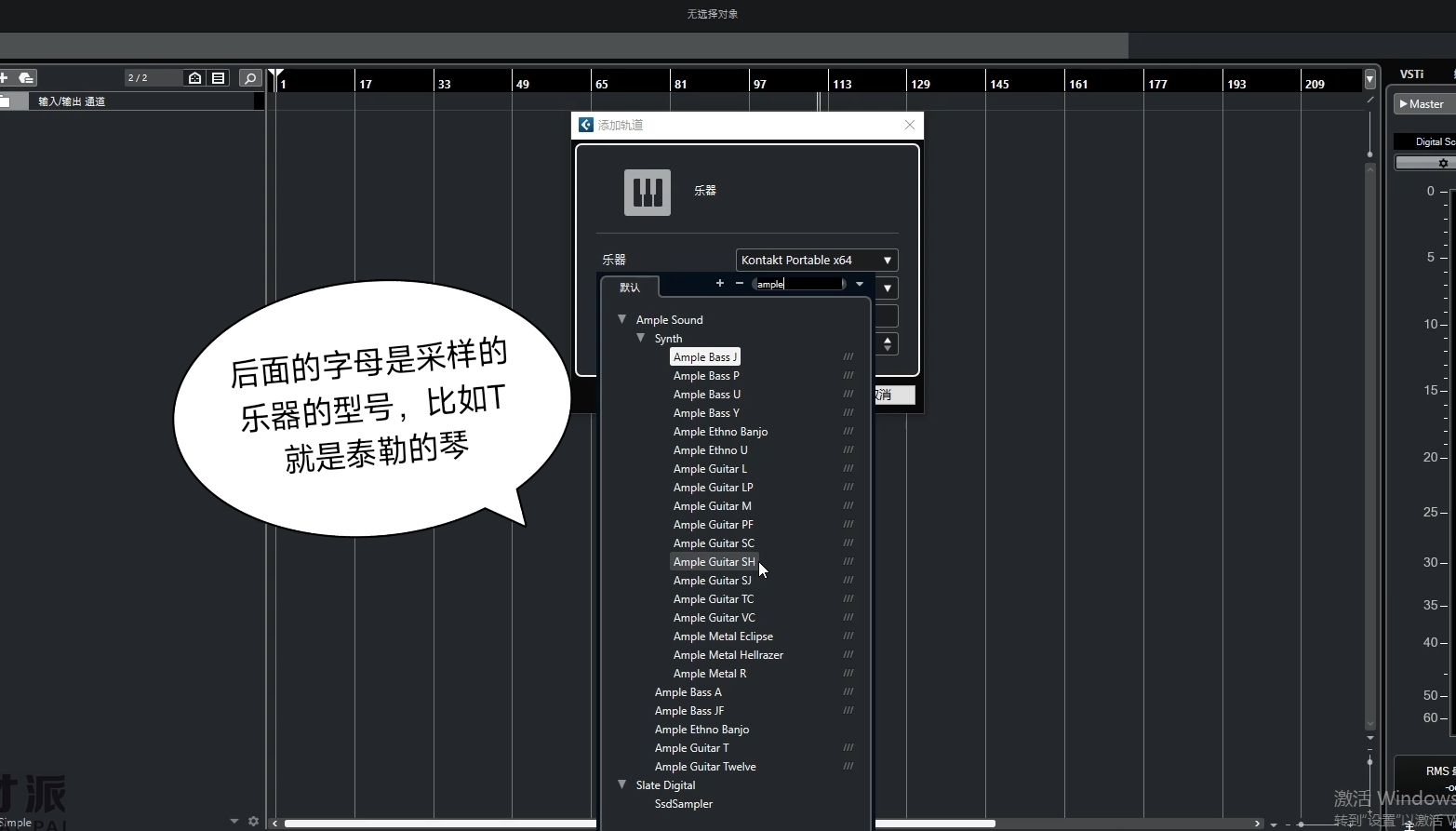The height and width of the screenshot is (831, 1456).
Task: Click the horizontal scrollbar at bottom
Action: click(640, 824)
